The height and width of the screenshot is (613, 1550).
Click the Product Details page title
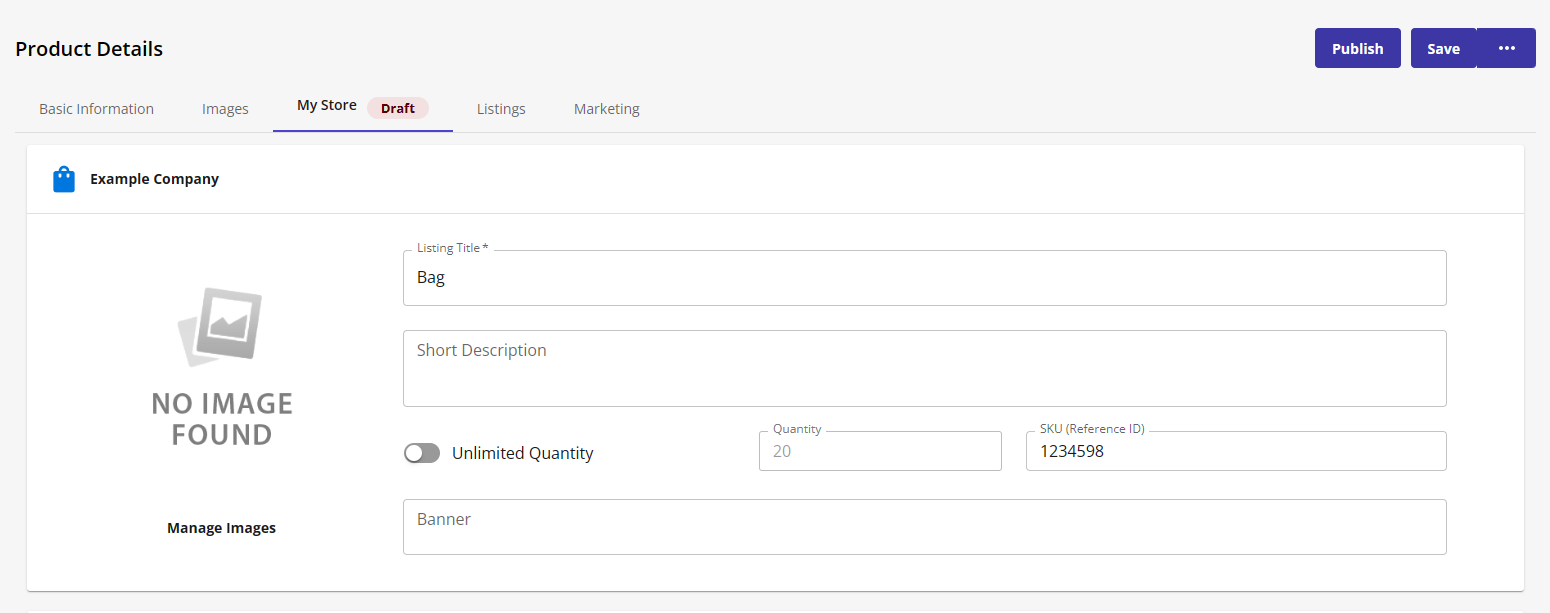pos(88,48)
